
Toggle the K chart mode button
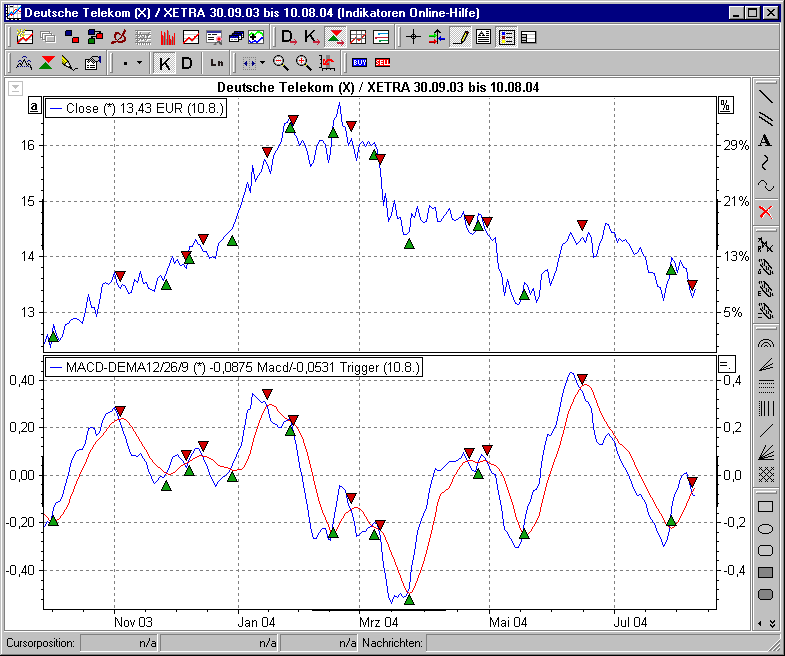coord(165,63)
